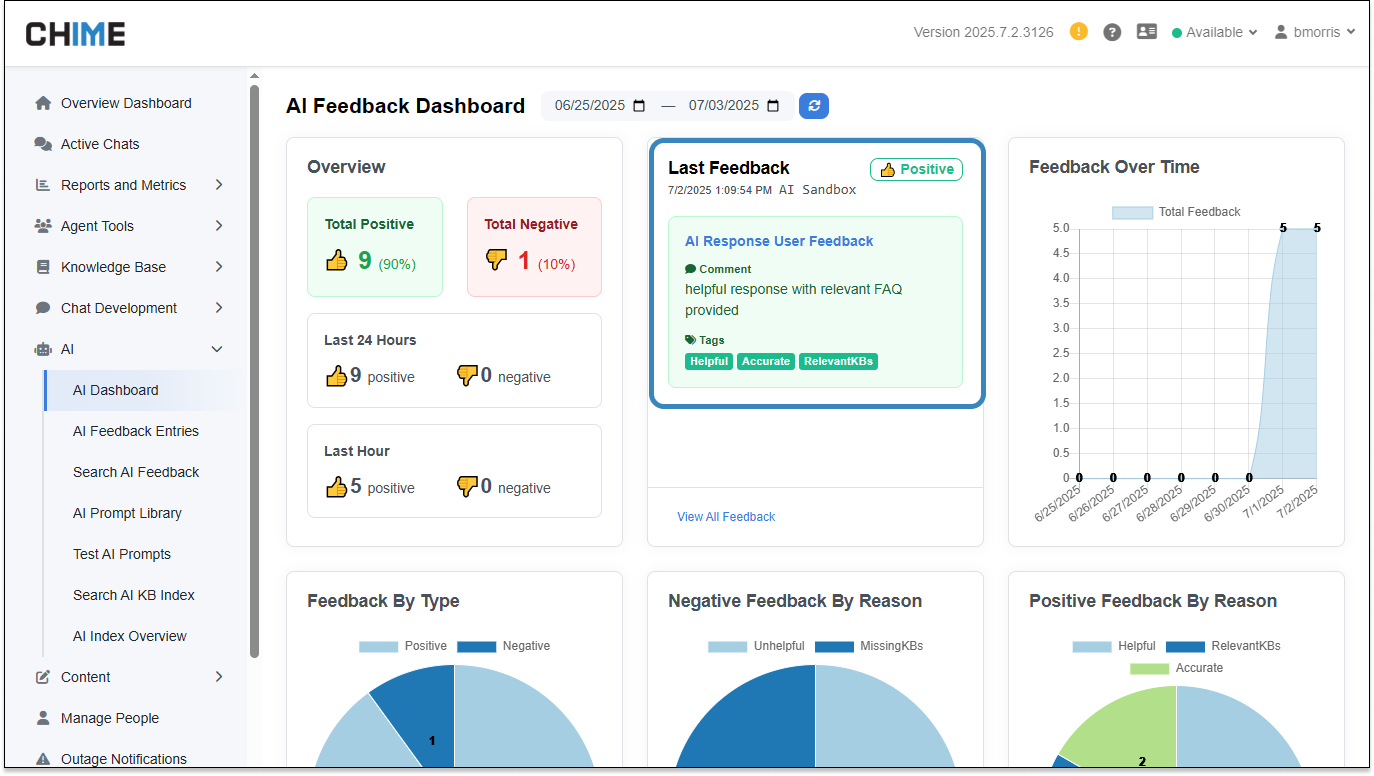
Task: Toggle Accurate legend in Positive Feedback chart
Action: click(x=1176, y=668)
